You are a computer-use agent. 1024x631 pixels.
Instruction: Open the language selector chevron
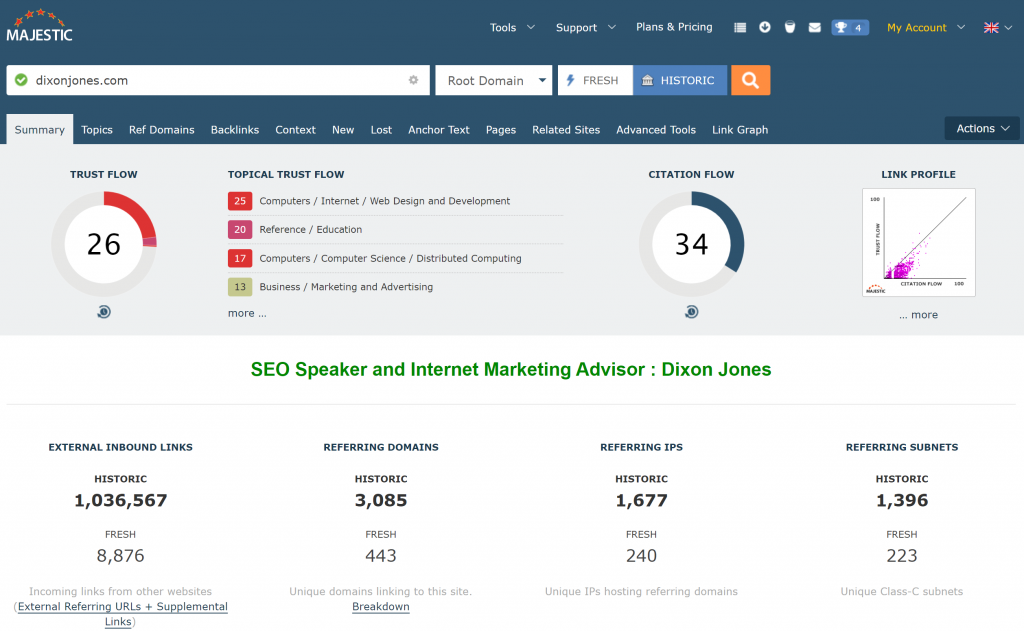coord(1008,27)
